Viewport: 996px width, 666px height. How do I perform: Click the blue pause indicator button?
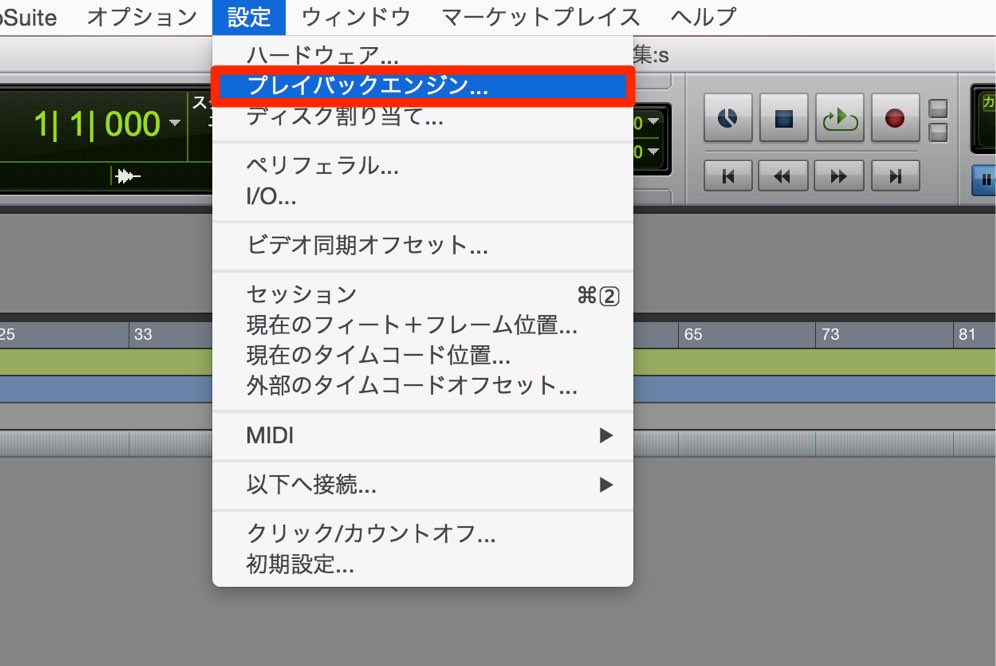(985, 180)
